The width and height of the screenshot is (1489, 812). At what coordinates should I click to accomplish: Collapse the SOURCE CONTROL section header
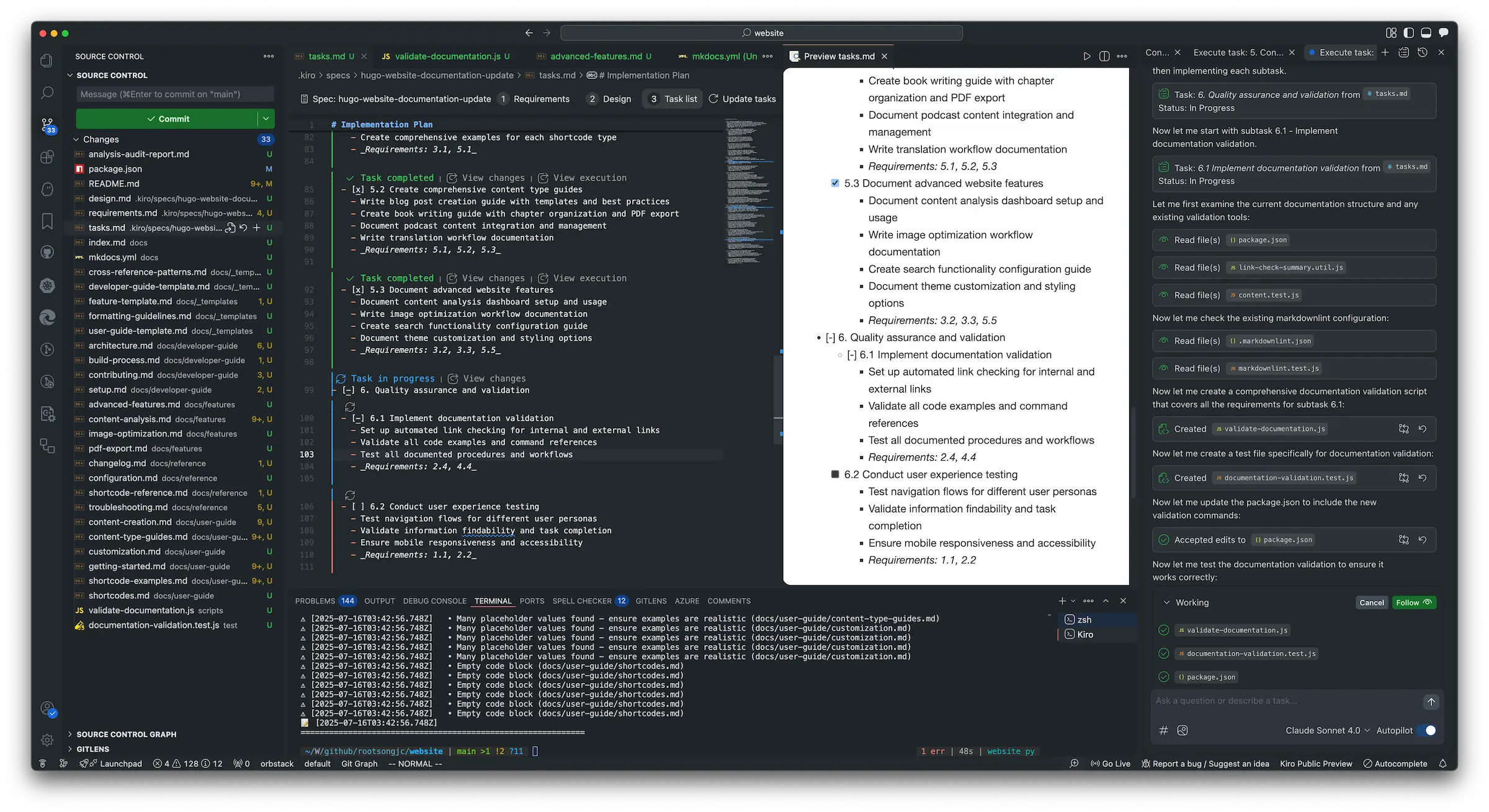112,75
